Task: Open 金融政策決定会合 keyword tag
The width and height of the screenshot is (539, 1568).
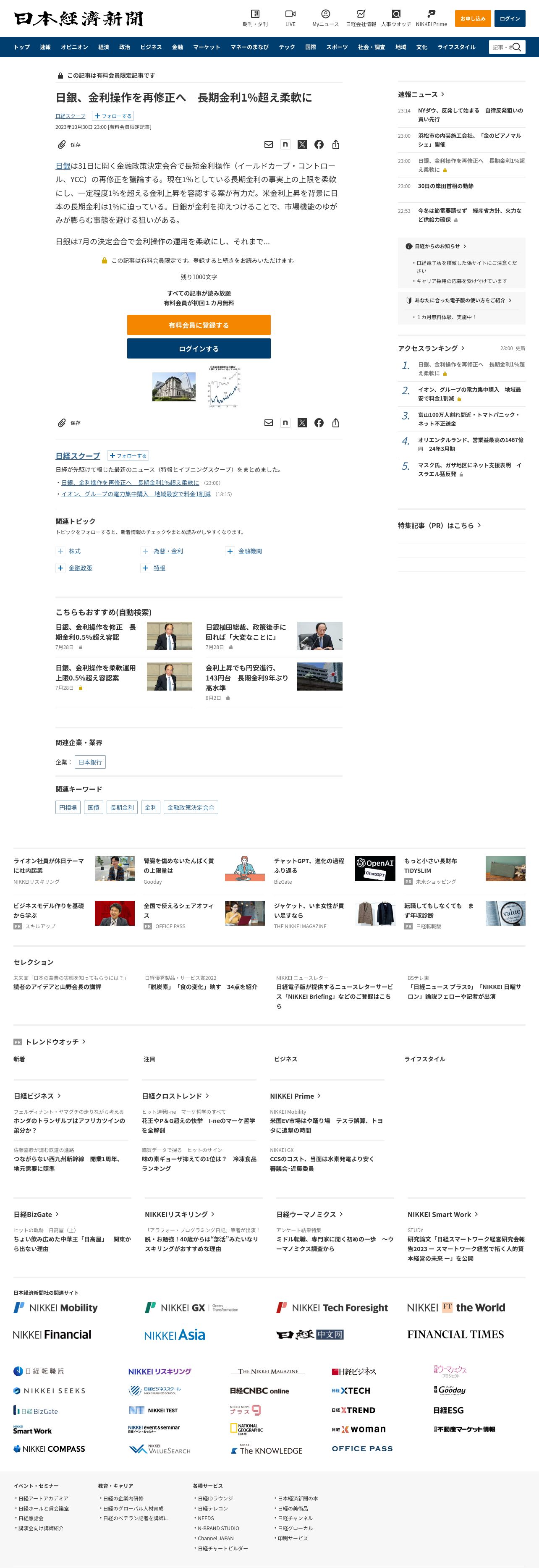Action: (x=191, y=808)
